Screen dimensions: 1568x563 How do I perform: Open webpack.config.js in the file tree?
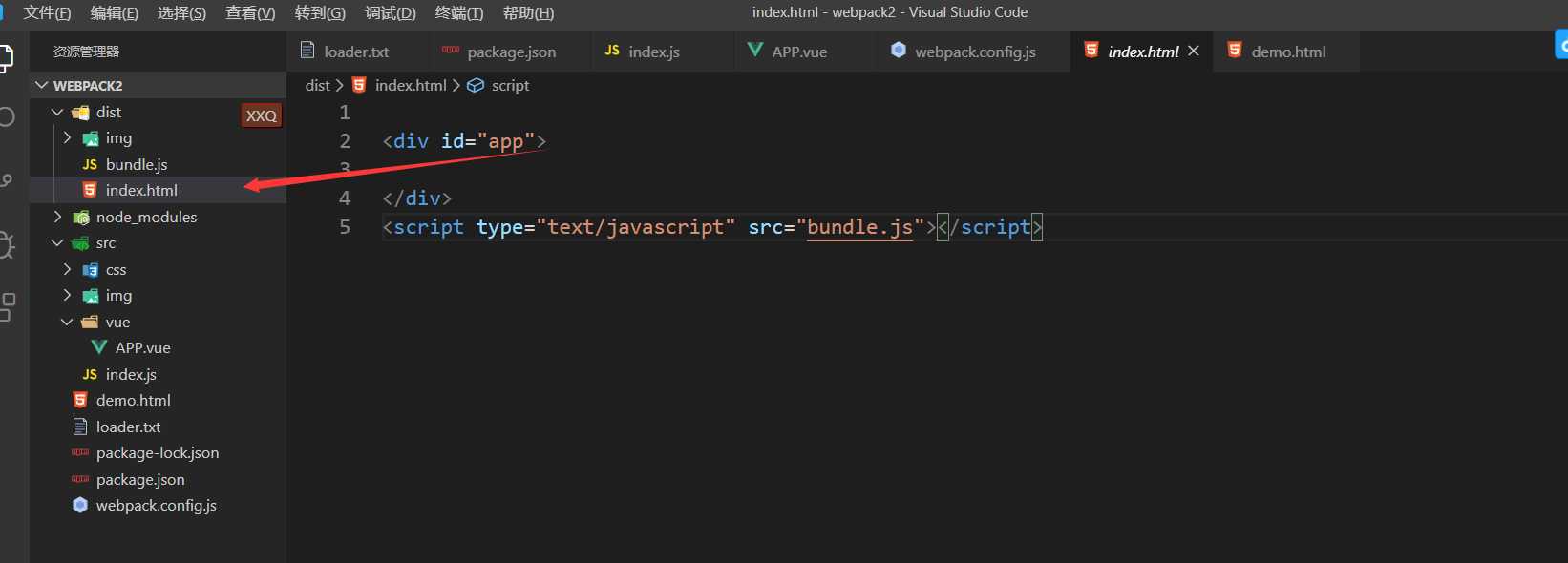158,505
